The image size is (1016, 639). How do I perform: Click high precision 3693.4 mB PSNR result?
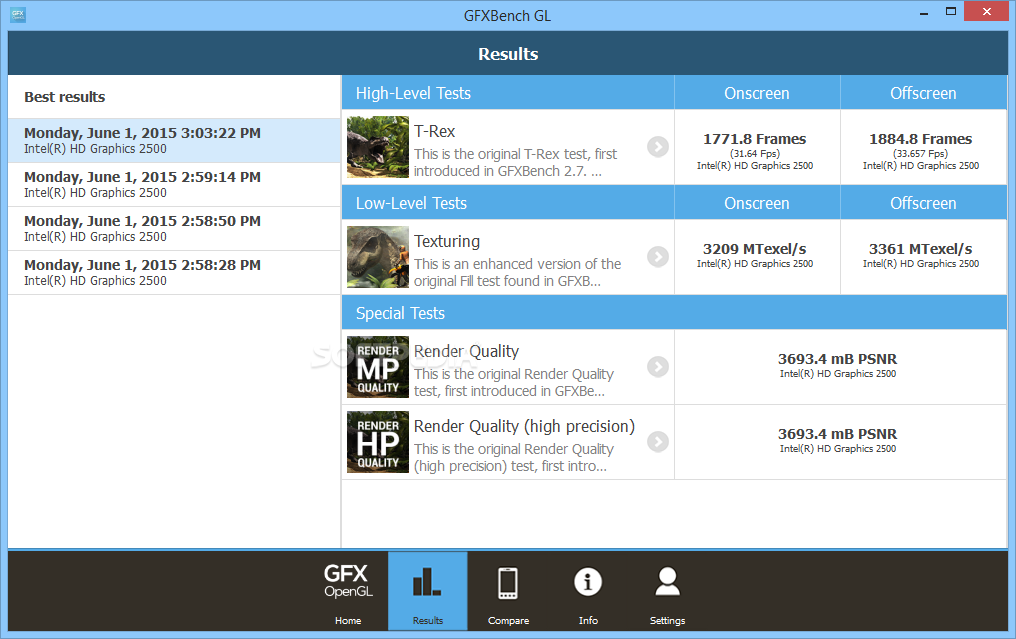click(x=838, y=434)
